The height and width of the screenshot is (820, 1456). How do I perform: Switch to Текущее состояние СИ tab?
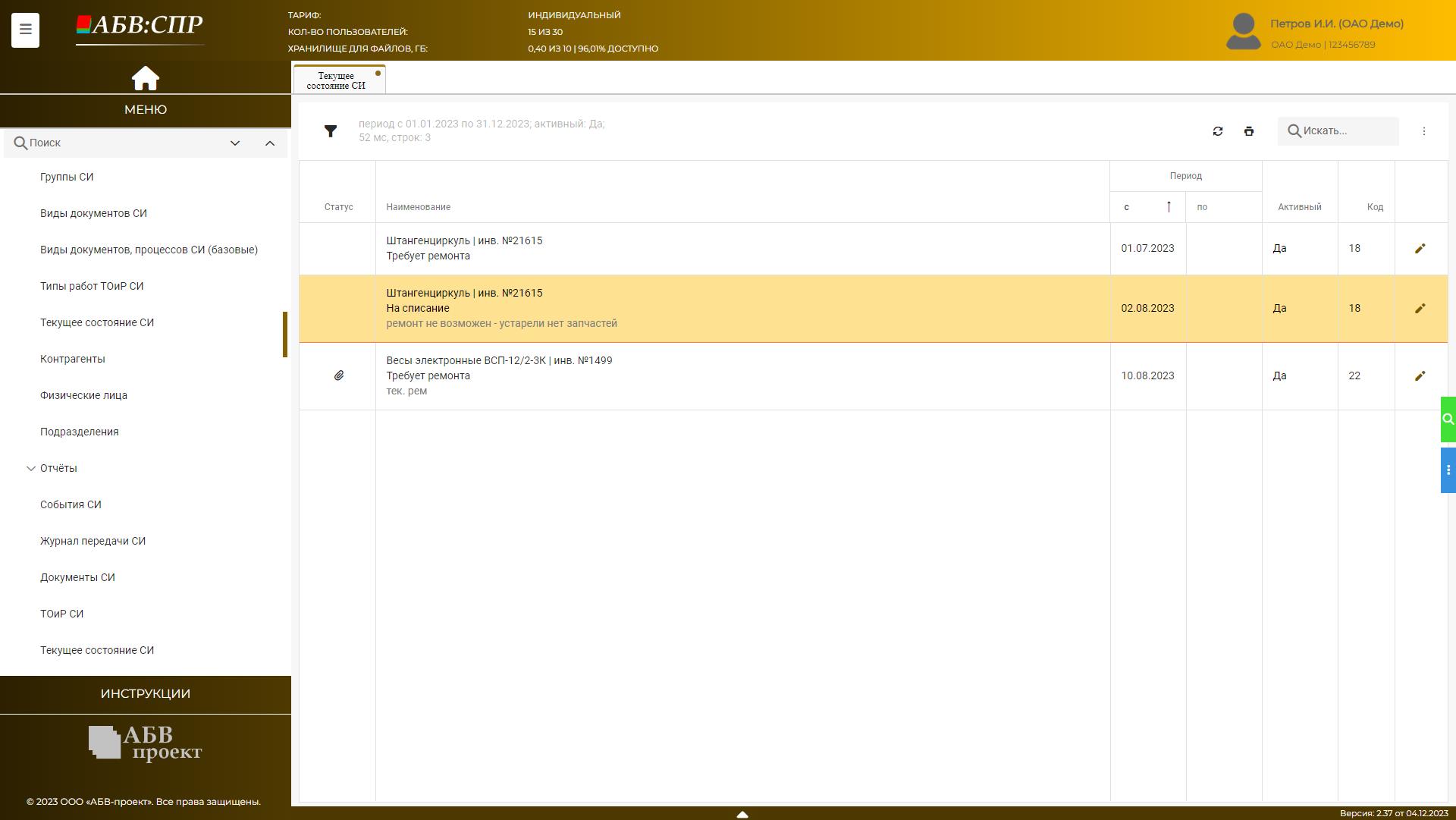click(x=336, y=80)
